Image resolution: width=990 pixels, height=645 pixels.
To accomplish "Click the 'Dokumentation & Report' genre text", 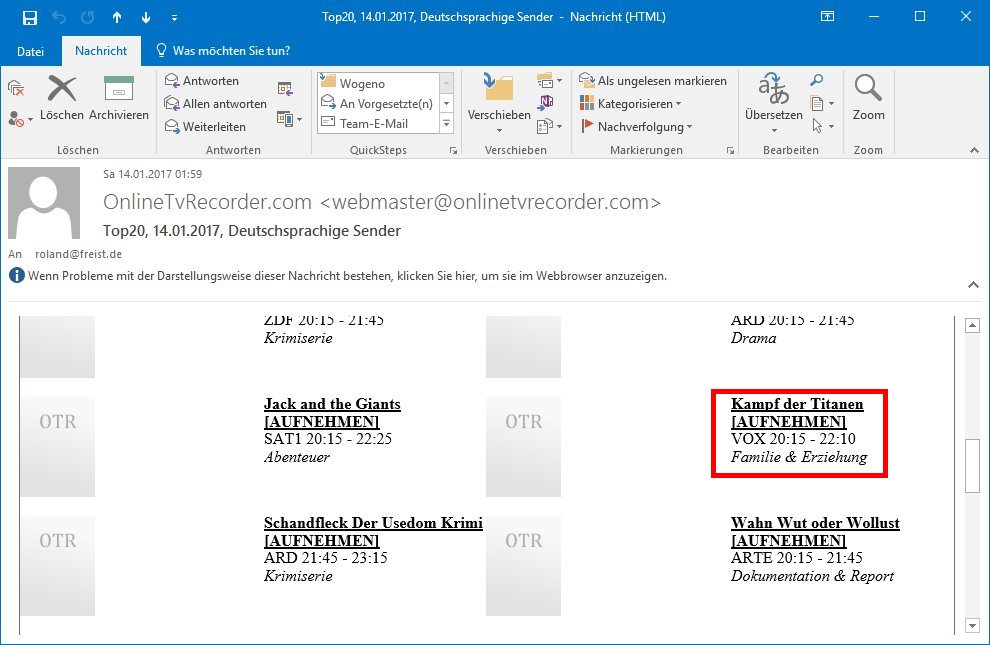I will [812, 576].
